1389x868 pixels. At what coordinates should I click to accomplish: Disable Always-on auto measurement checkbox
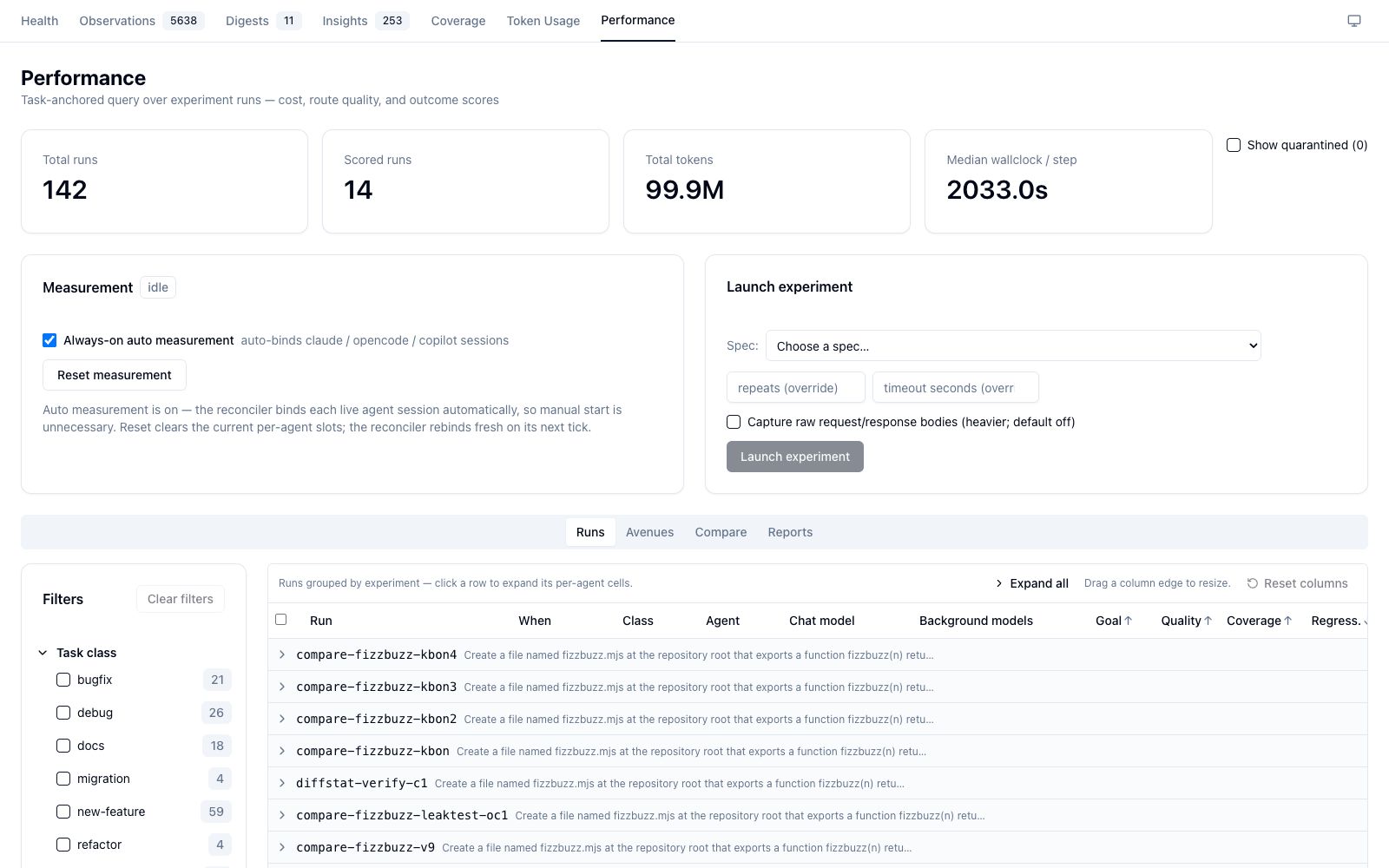point(49,340)
